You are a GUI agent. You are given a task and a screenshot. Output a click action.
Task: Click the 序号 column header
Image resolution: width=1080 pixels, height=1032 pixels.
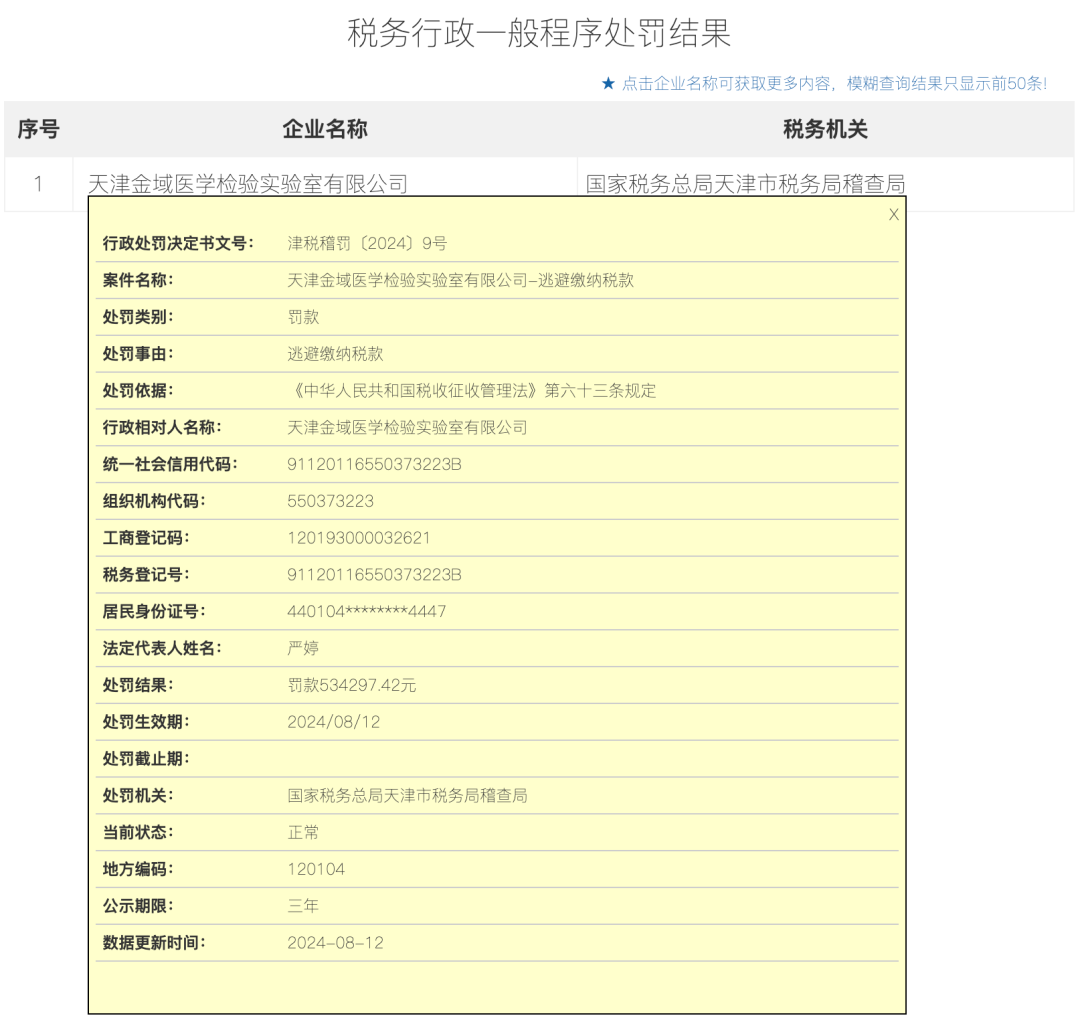pyautogui.click(x=38, y=129)
